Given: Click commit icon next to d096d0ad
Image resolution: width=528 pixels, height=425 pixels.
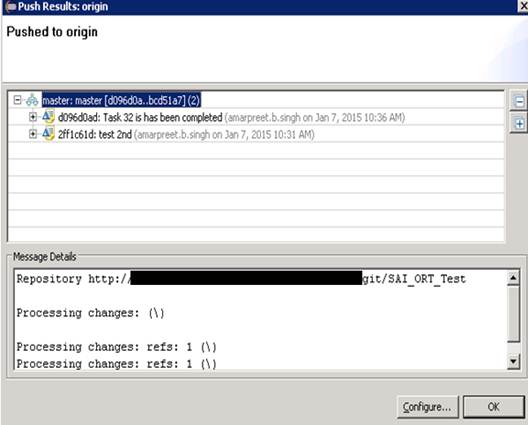Looking at the screenshot, I should (x=48, y=117).
